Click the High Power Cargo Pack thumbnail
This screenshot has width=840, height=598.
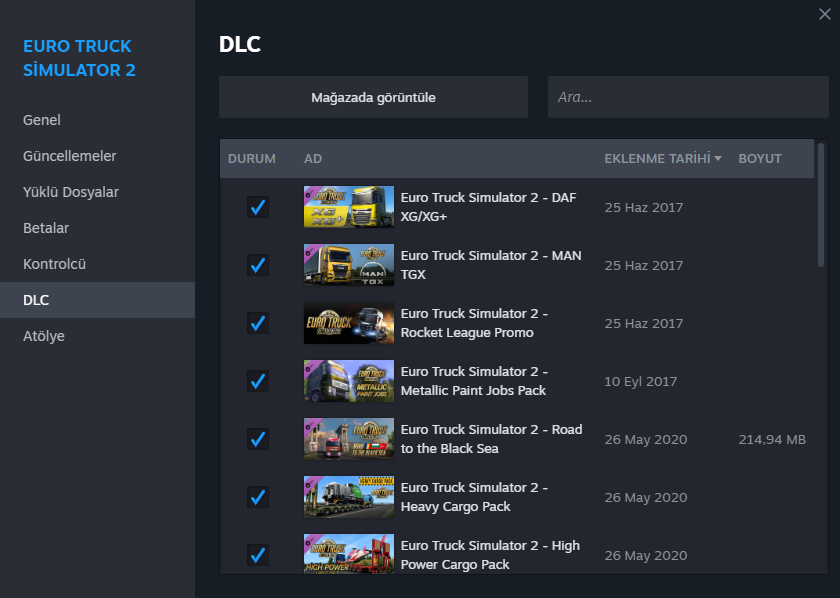349,554
